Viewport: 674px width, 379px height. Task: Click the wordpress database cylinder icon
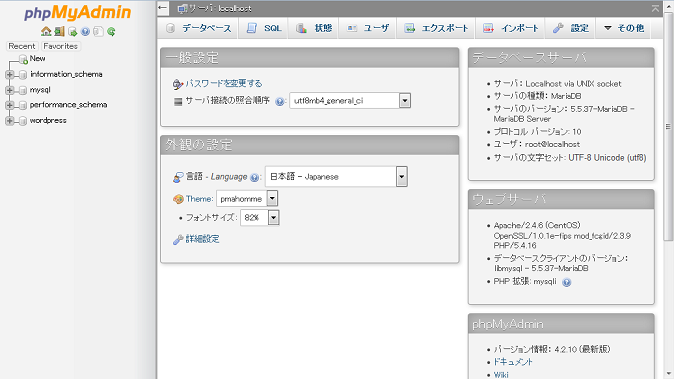(23, 121)
